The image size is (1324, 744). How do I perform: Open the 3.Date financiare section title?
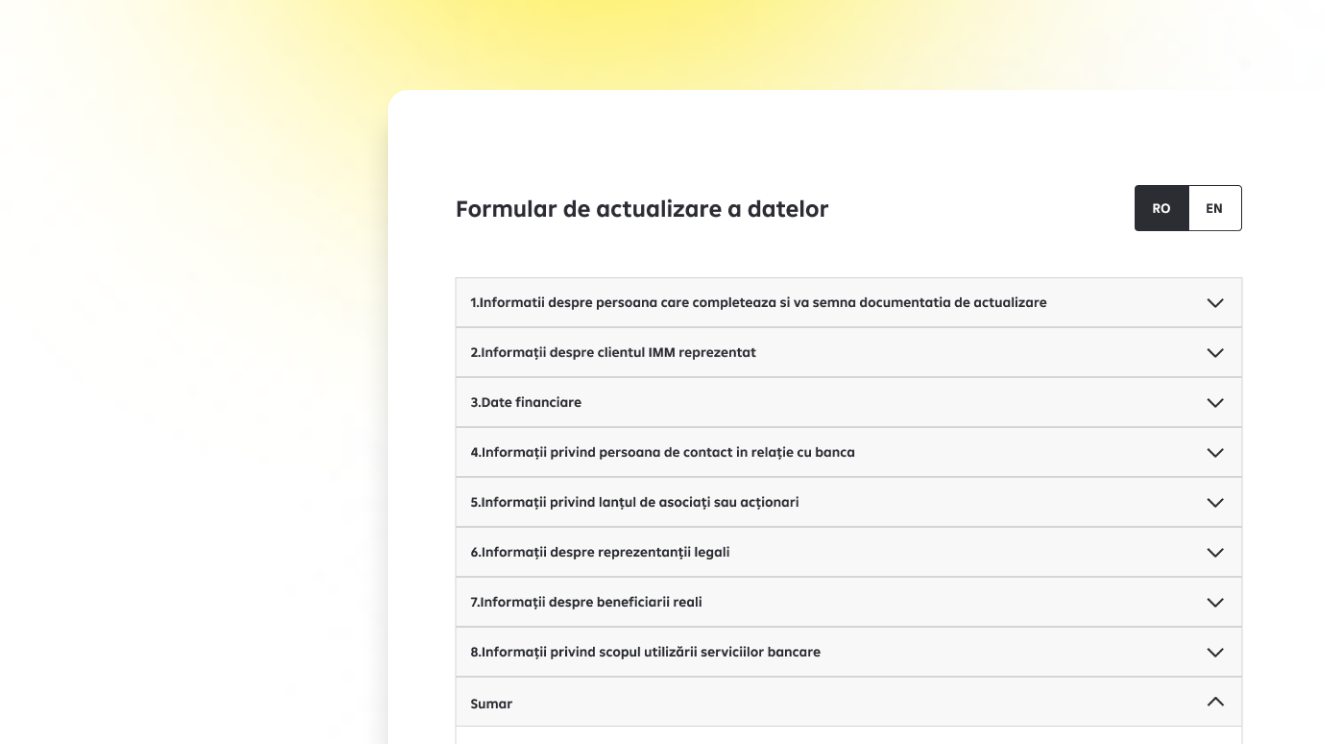(x=526, y=402)
